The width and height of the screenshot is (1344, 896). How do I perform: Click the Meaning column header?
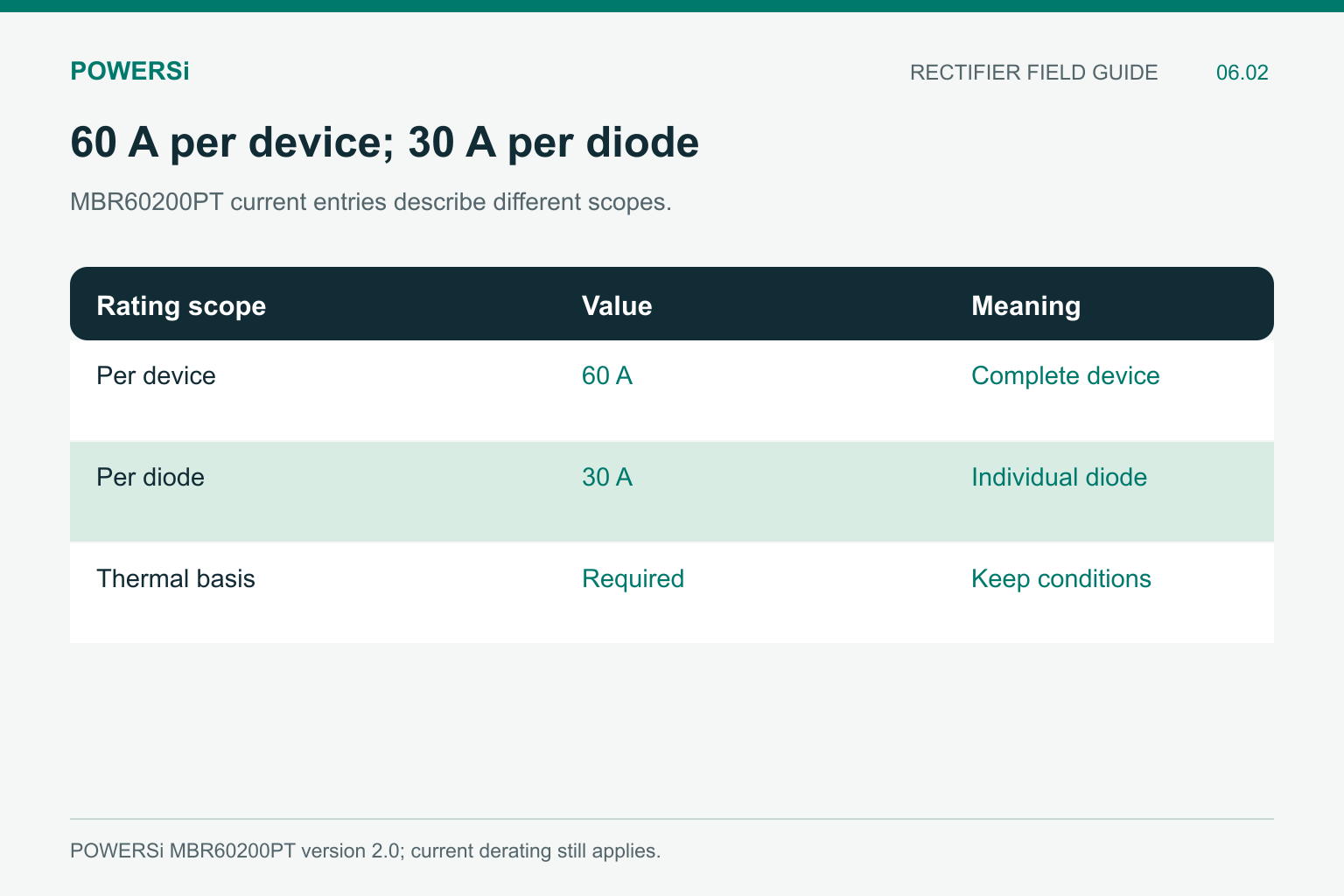[x=1025, y=305]
